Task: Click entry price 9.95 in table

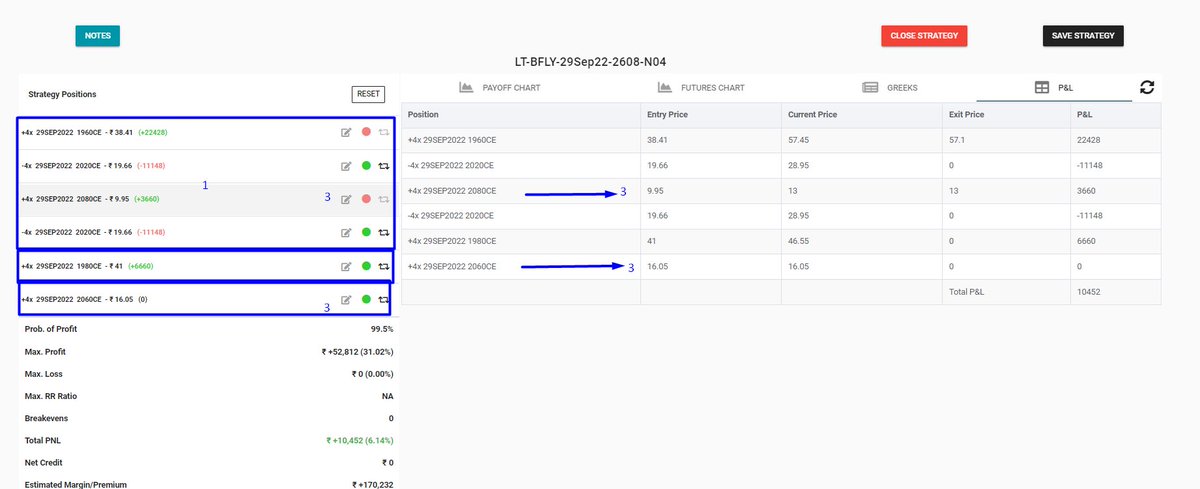Action: pyautogui.click(x=656, y=190)
